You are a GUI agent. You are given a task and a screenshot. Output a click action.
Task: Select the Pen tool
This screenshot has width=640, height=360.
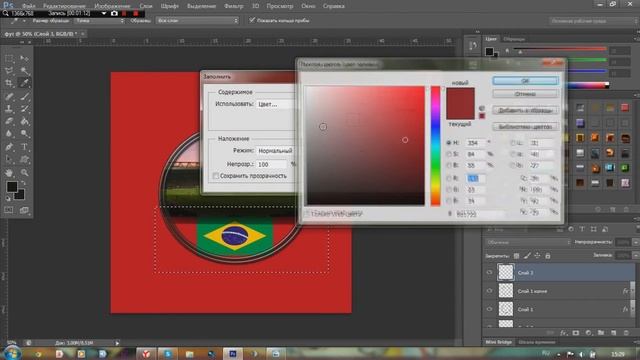coord(9,147)
